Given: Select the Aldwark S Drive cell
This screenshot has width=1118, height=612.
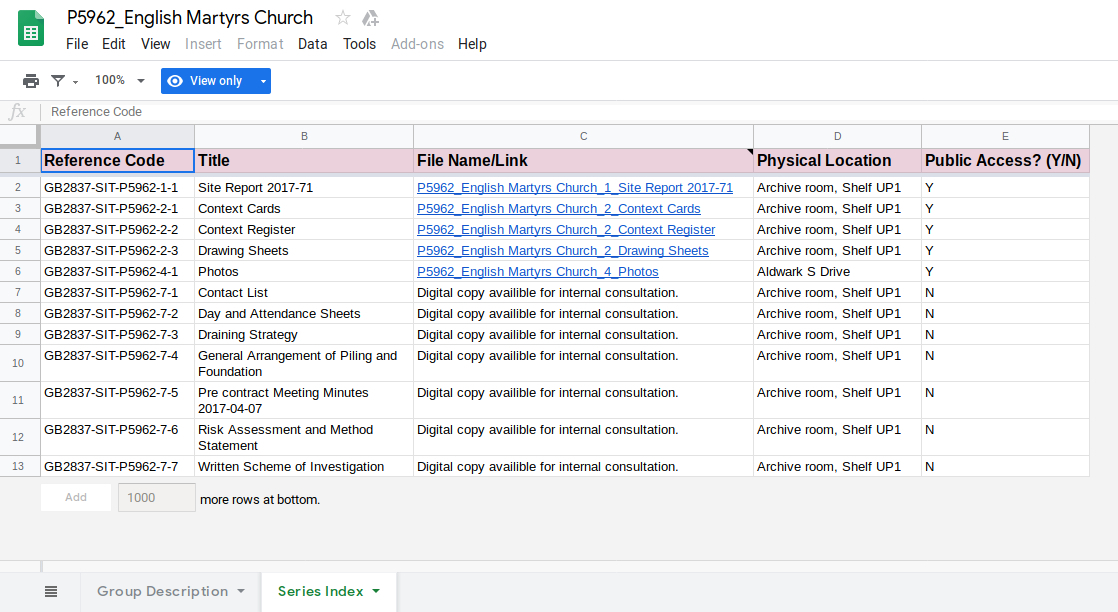Looking at the screenshot, I should coord(838,272).
